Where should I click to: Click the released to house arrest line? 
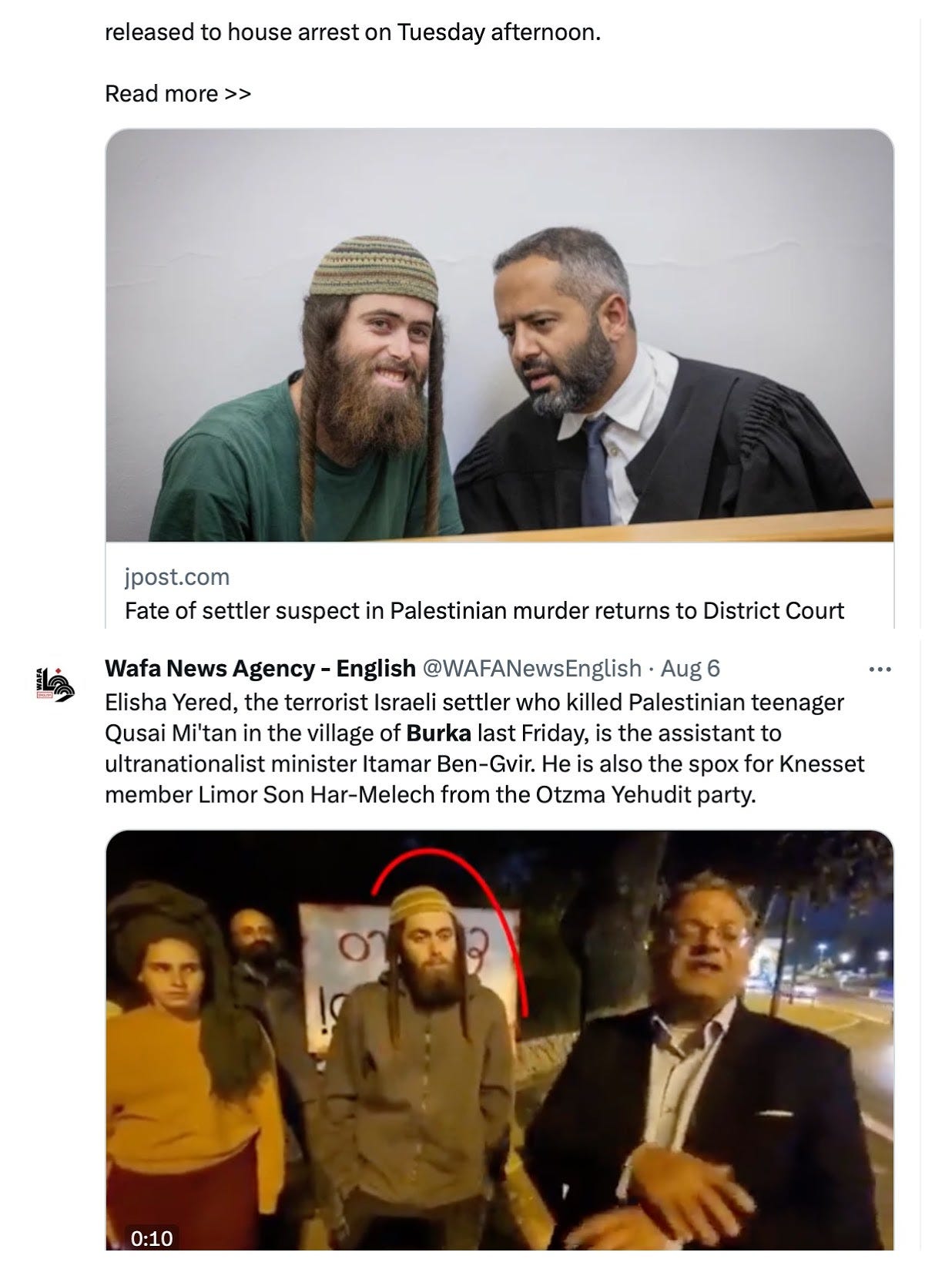(352, 33)
